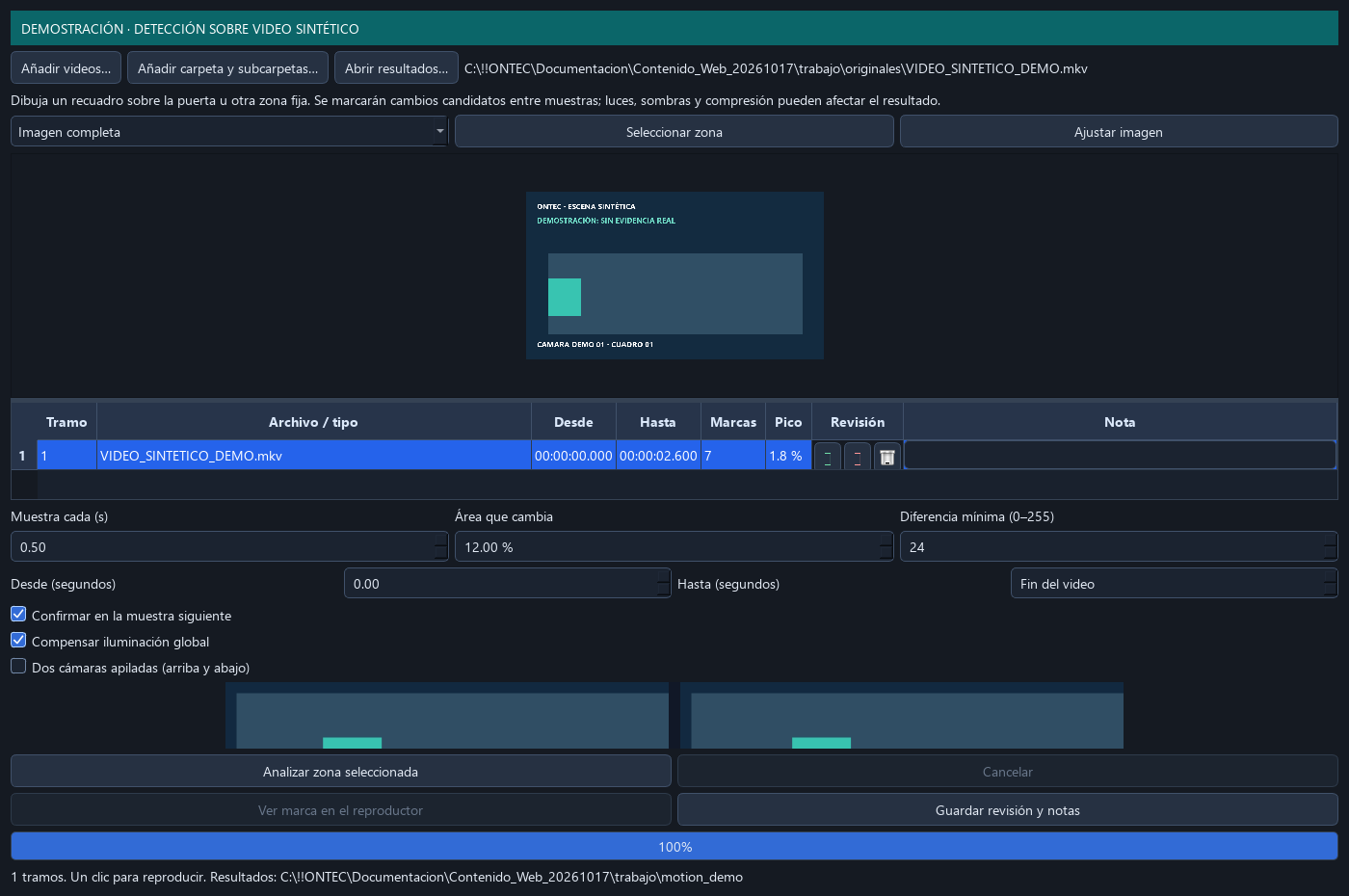This screenshot has height=896, width=1349.
Task: Click the video preview frame thumbnail
Action: tap(674, 276)
